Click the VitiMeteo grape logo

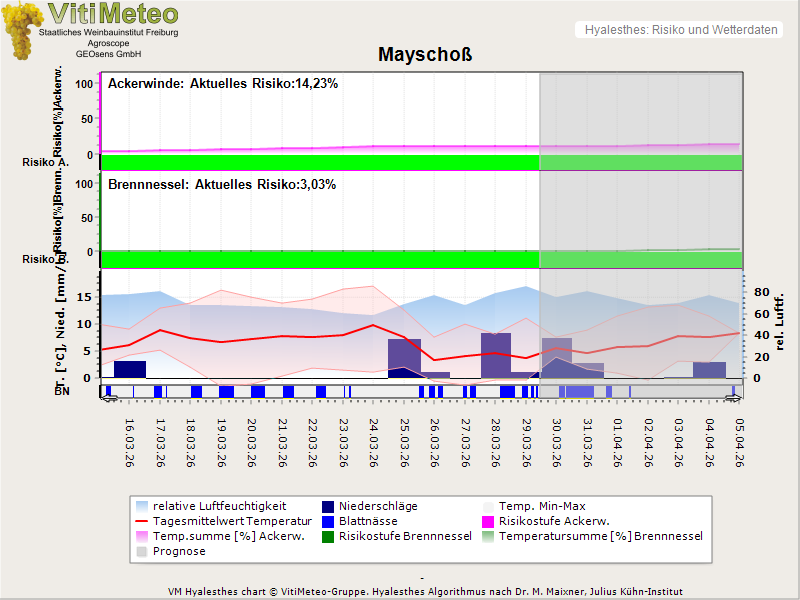click(x=20, y=30)
